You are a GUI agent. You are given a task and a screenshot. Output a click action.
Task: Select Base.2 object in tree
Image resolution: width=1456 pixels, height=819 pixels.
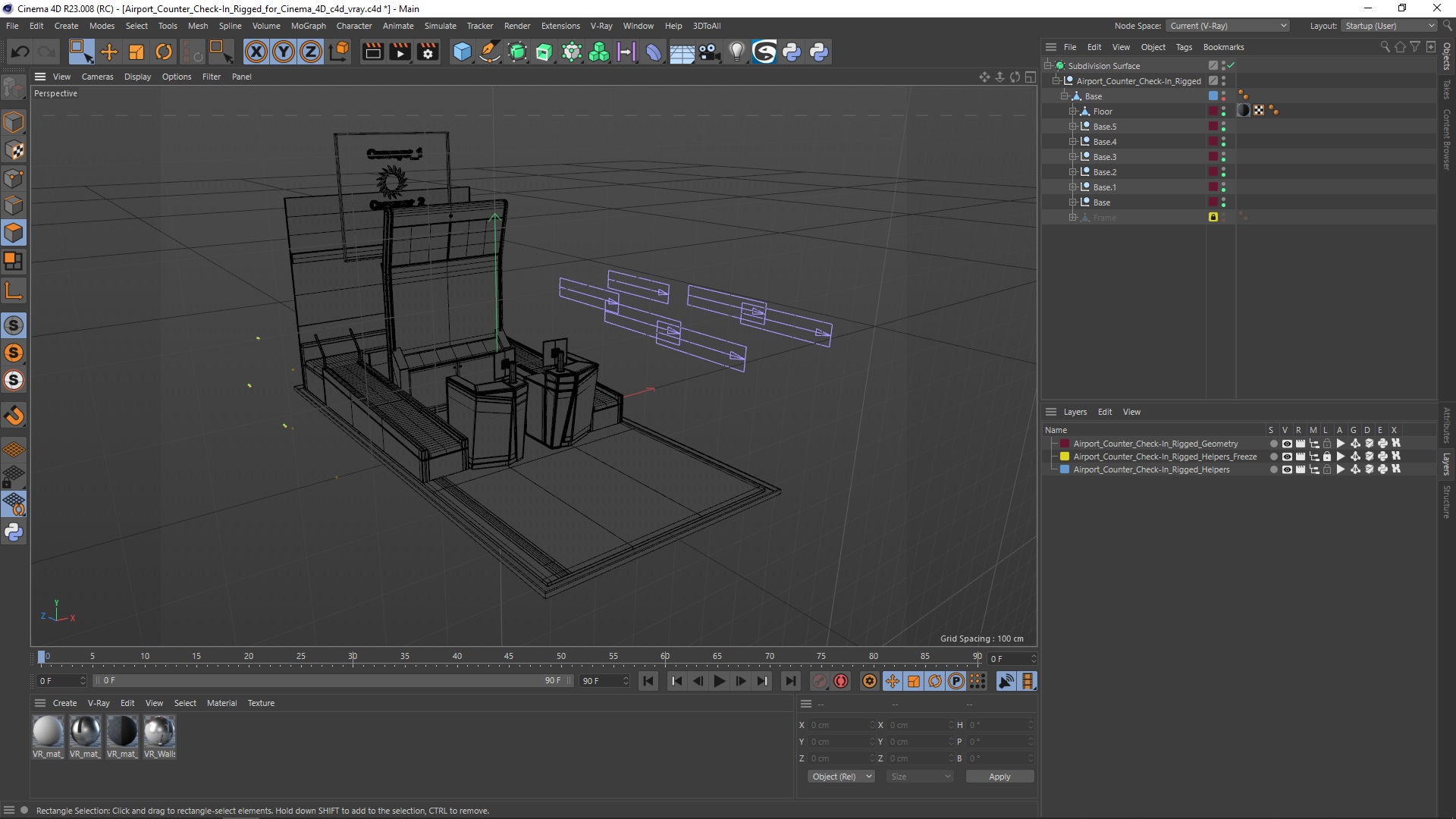pyautogui.click(x=1104, y=172)
